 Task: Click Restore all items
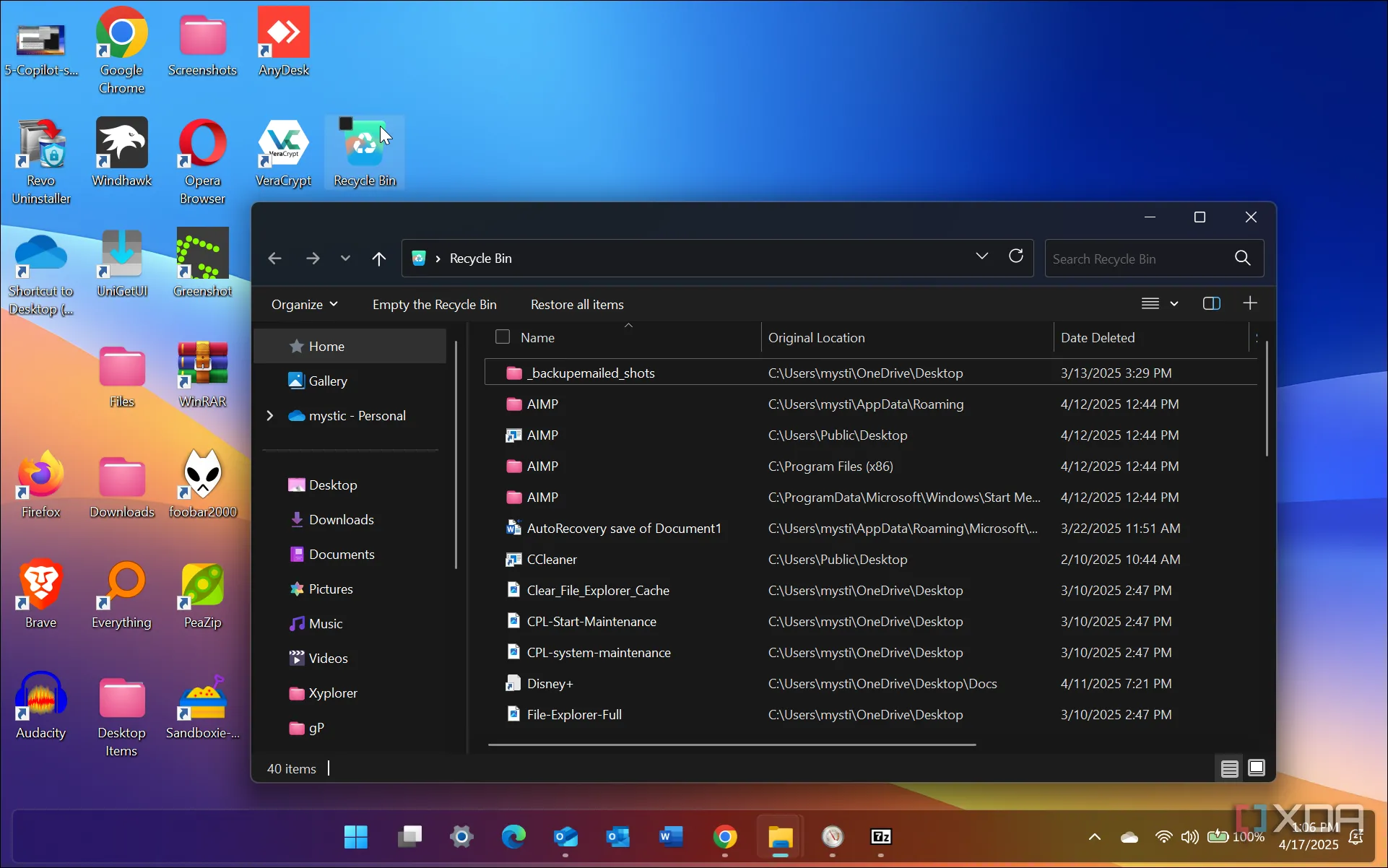tap(576, 304)
